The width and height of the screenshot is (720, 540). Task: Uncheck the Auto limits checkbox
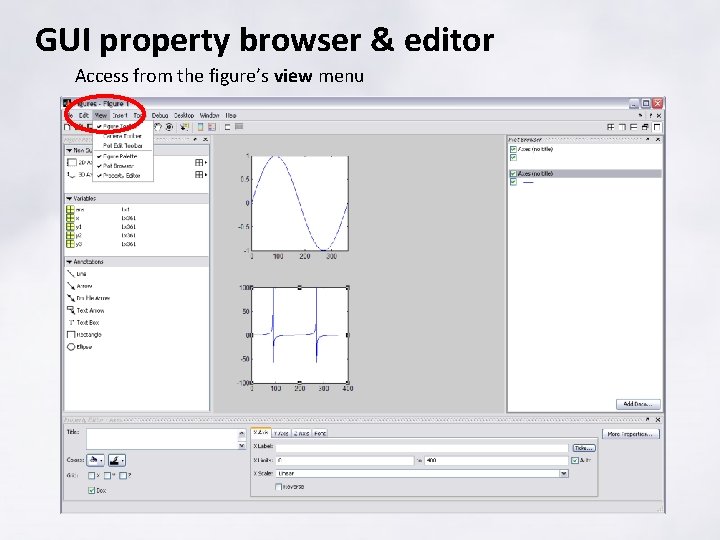(575, 460)
